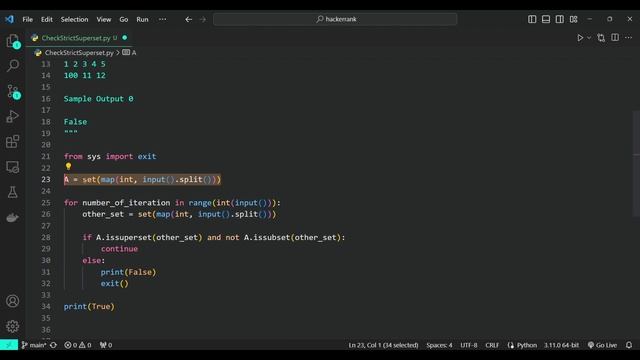Synchronize changes icon in status bar
Viewport: 640px width, 360px height.
(x=53, y=345)
